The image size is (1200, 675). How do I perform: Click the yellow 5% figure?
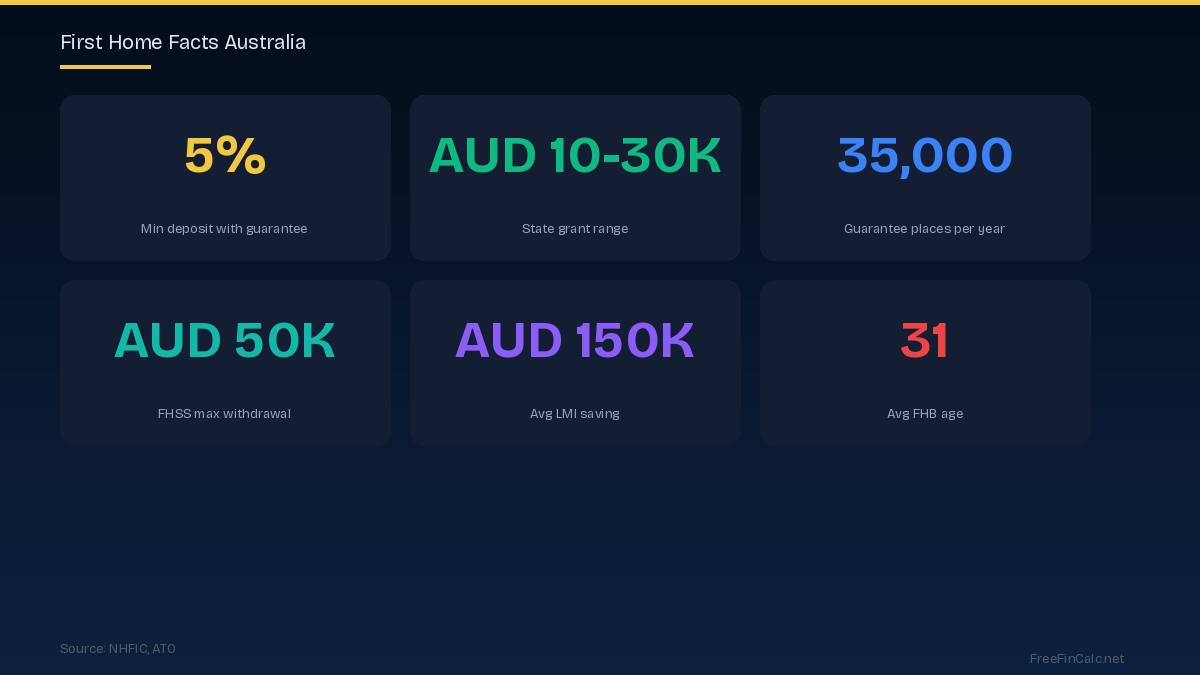(x=225, y=156)
